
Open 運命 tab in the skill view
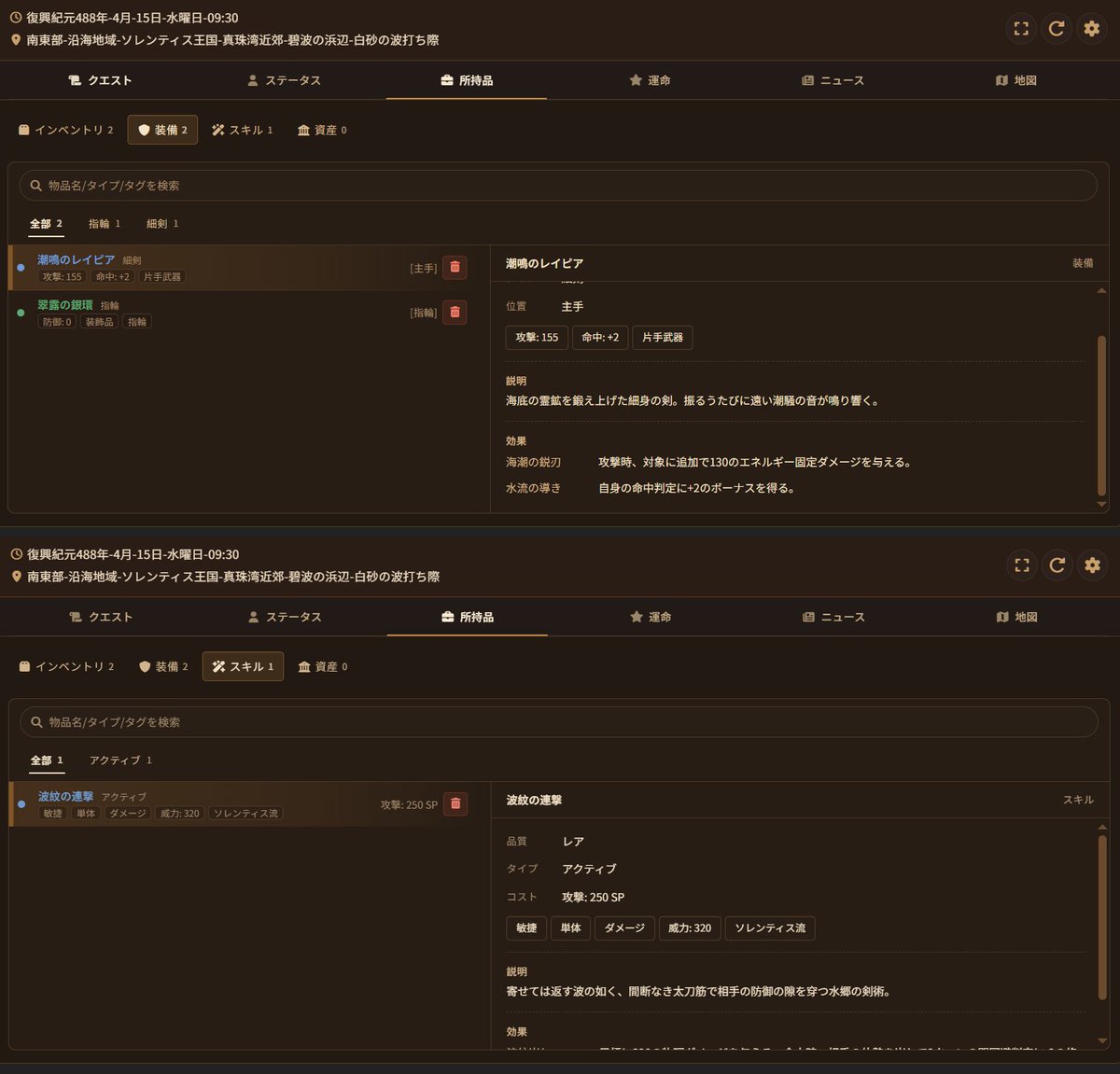coord(651,617)
